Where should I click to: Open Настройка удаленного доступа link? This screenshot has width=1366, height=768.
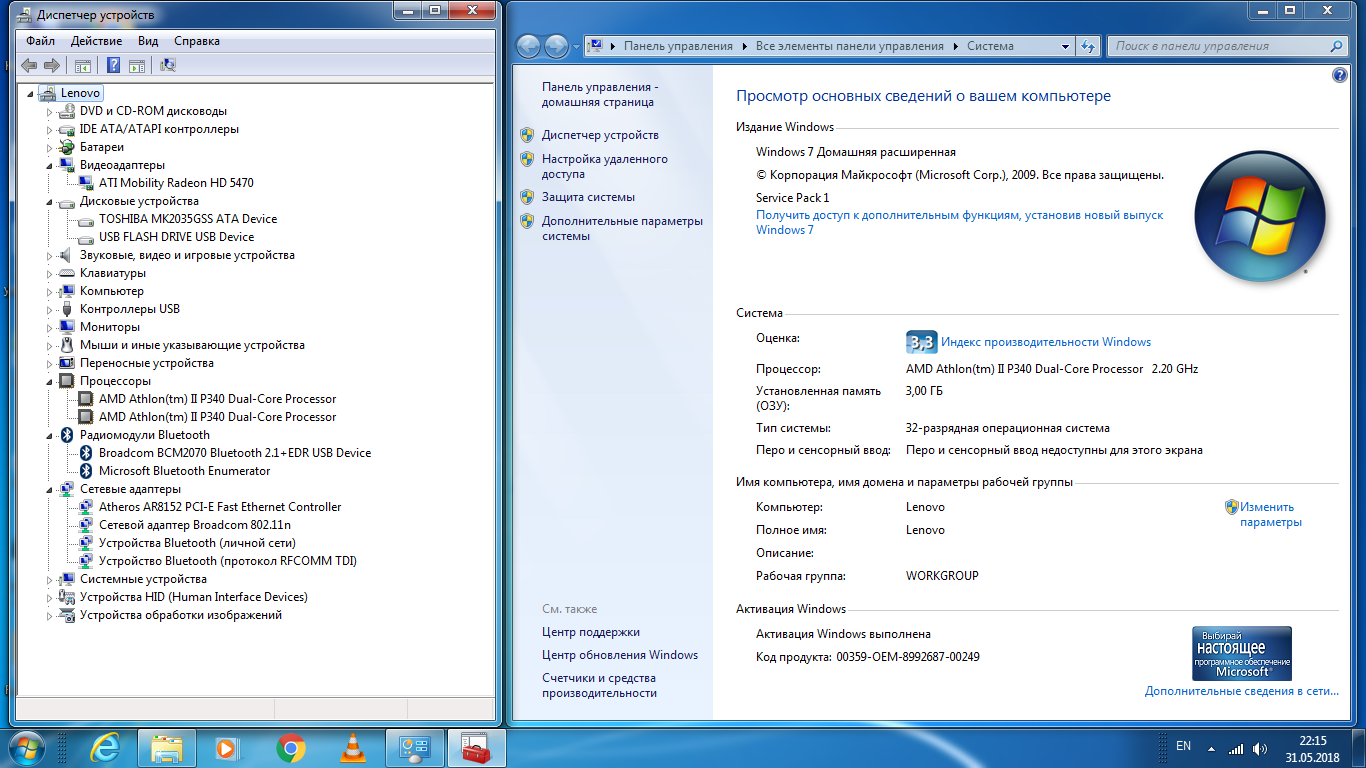click(x=605, y=166)
